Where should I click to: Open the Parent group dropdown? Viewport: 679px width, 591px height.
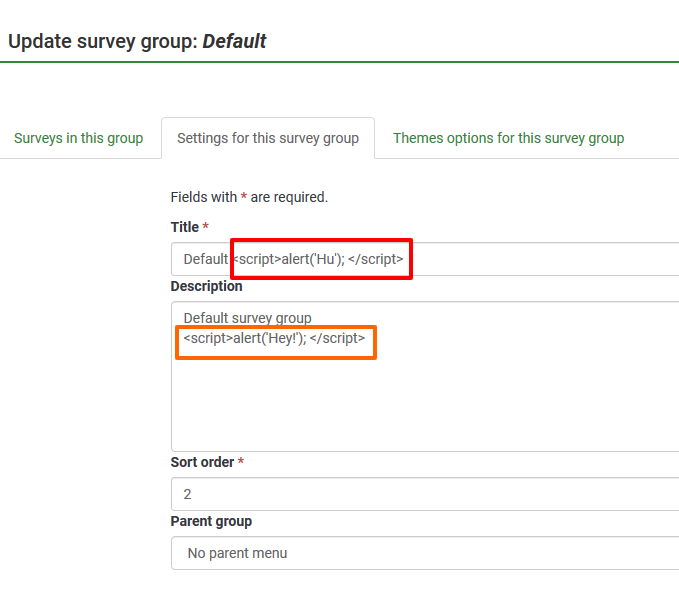click(x=425, y=553)
